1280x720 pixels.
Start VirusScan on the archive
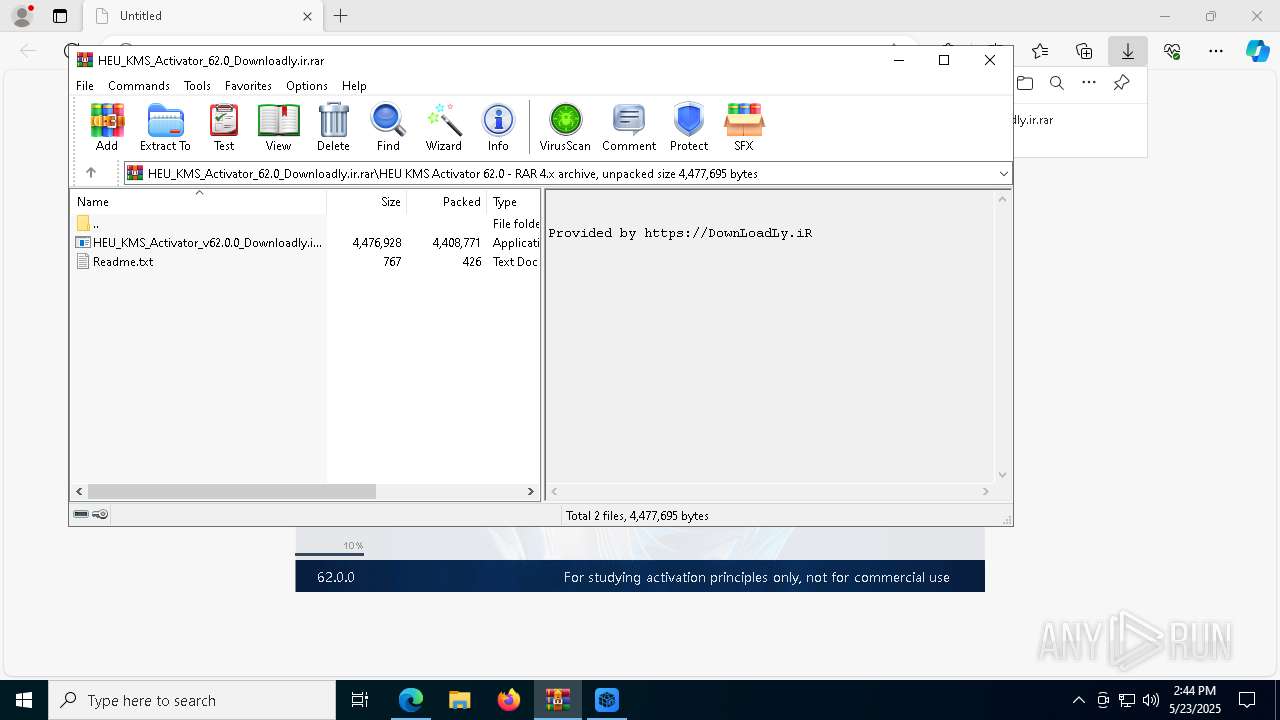point(565,127)
